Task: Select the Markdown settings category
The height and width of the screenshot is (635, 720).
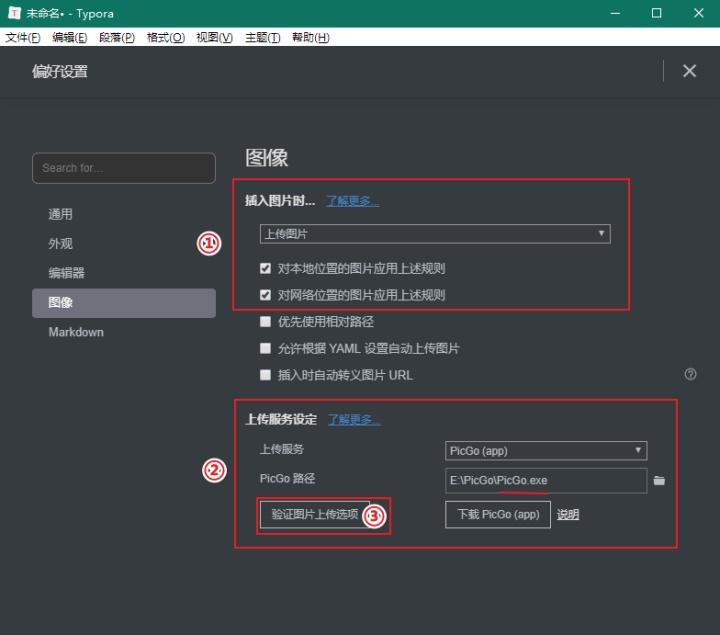Action: [76, 332]
